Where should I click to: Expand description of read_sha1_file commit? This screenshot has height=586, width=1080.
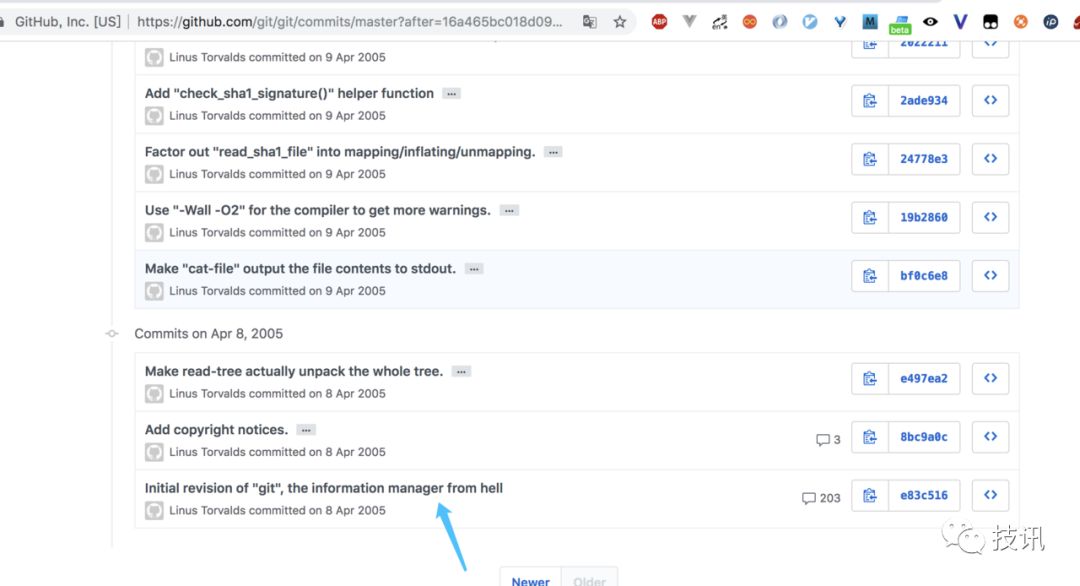pos(553,152)
